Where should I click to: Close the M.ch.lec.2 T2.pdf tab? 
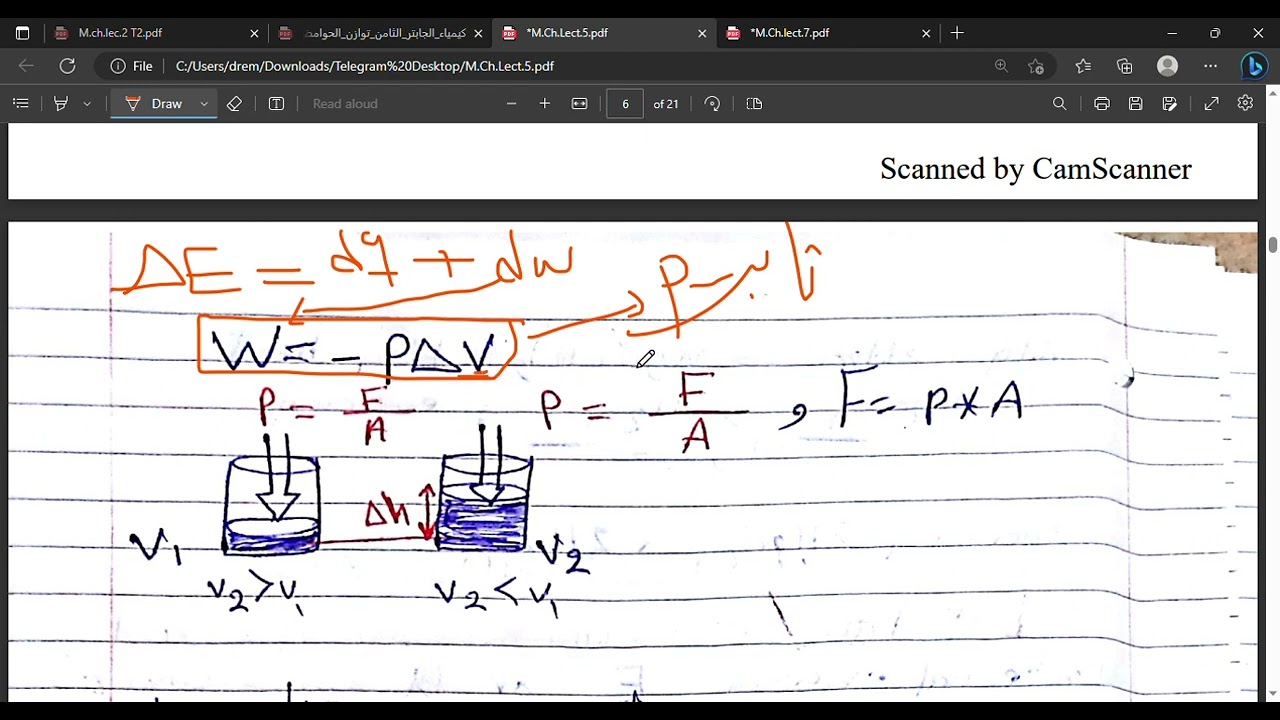coord(254,33)
